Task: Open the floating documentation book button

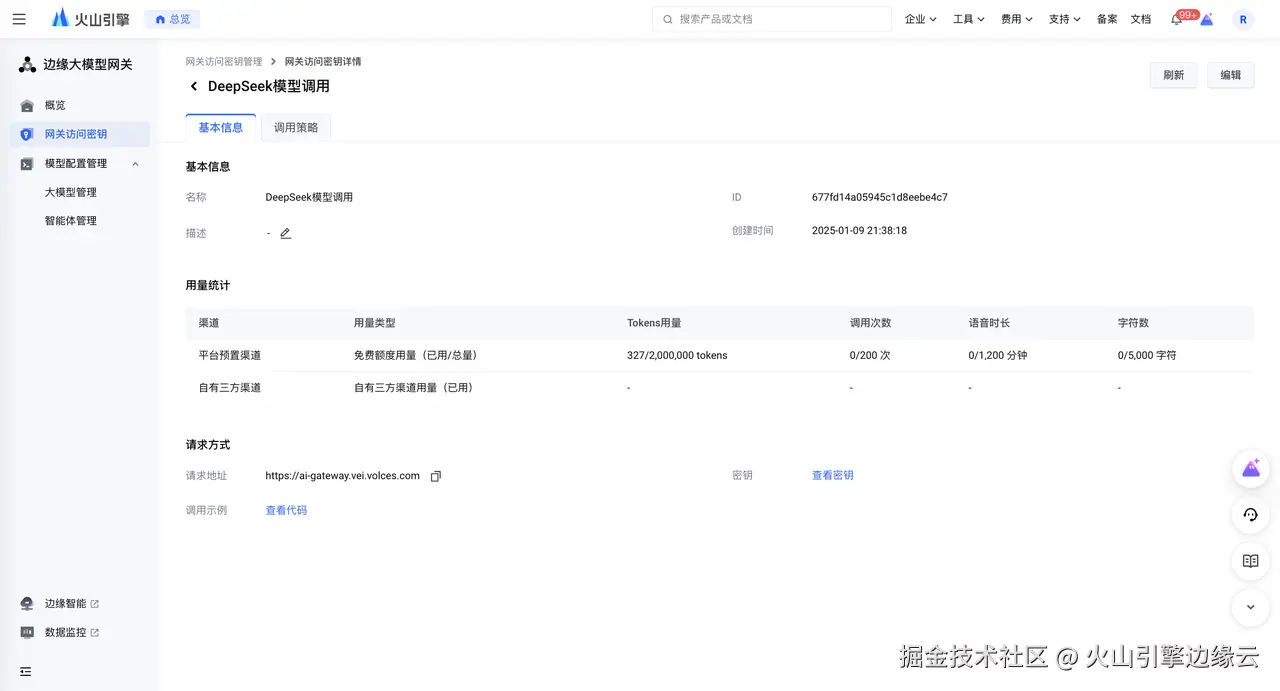Action: pyautogui.click(x=1250, y=561)
